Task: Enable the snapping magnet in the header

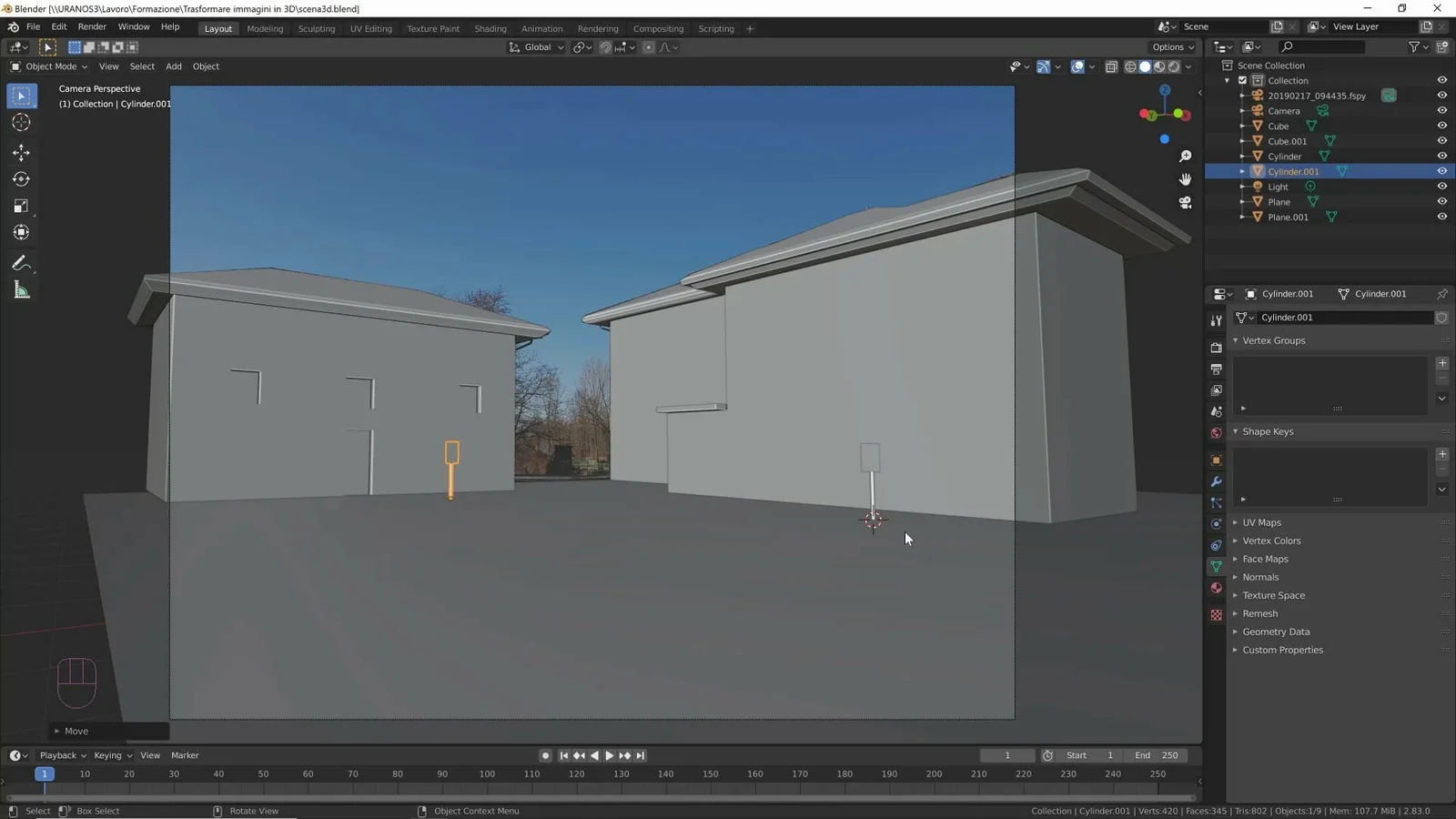Action: pos(605,47)
